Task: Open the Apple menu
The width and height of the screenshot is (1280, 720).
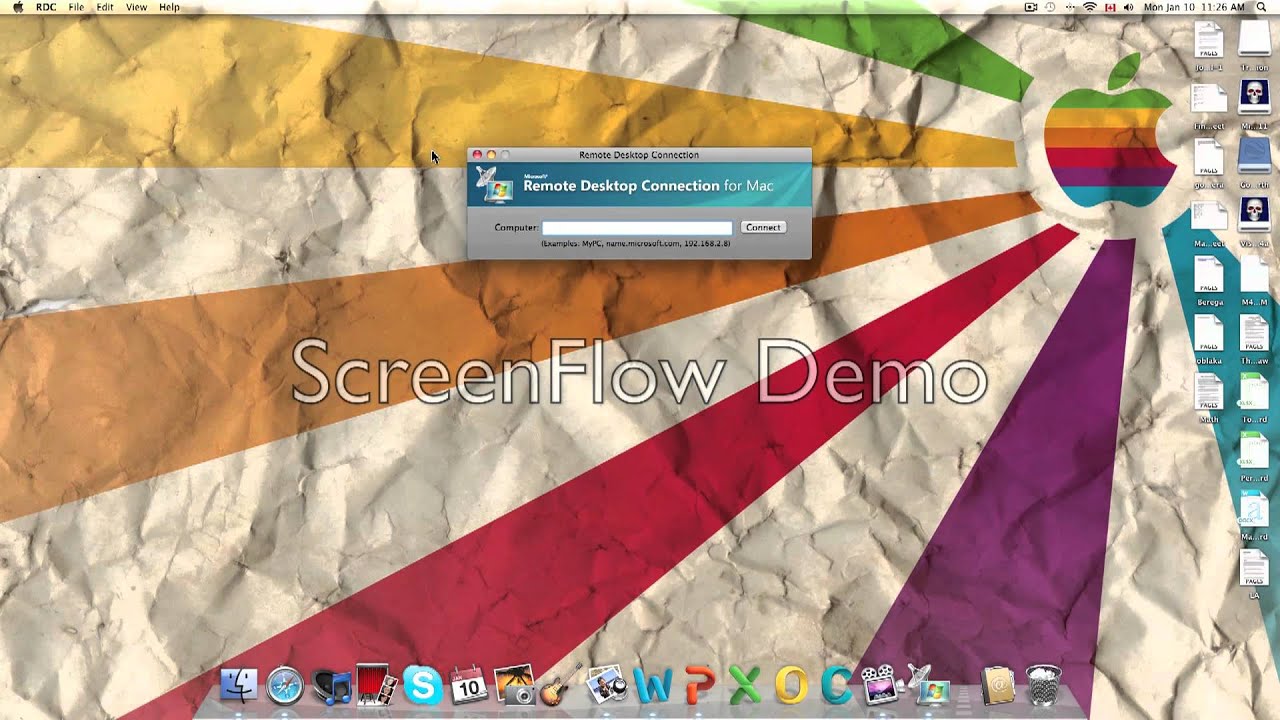Action: [x=17, y=7]
